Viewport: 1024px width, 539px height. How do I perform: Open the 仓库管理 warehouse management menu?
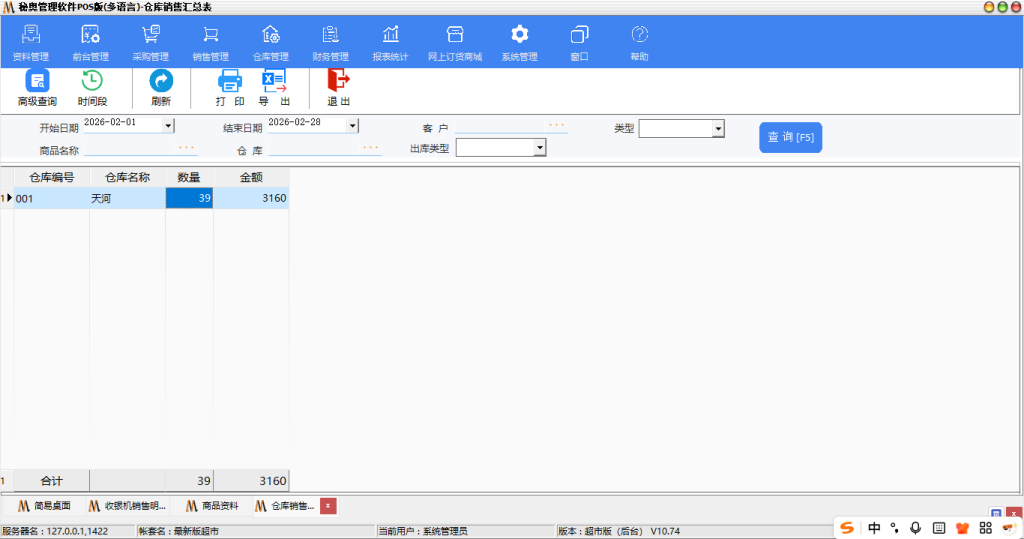coord(270,43)
